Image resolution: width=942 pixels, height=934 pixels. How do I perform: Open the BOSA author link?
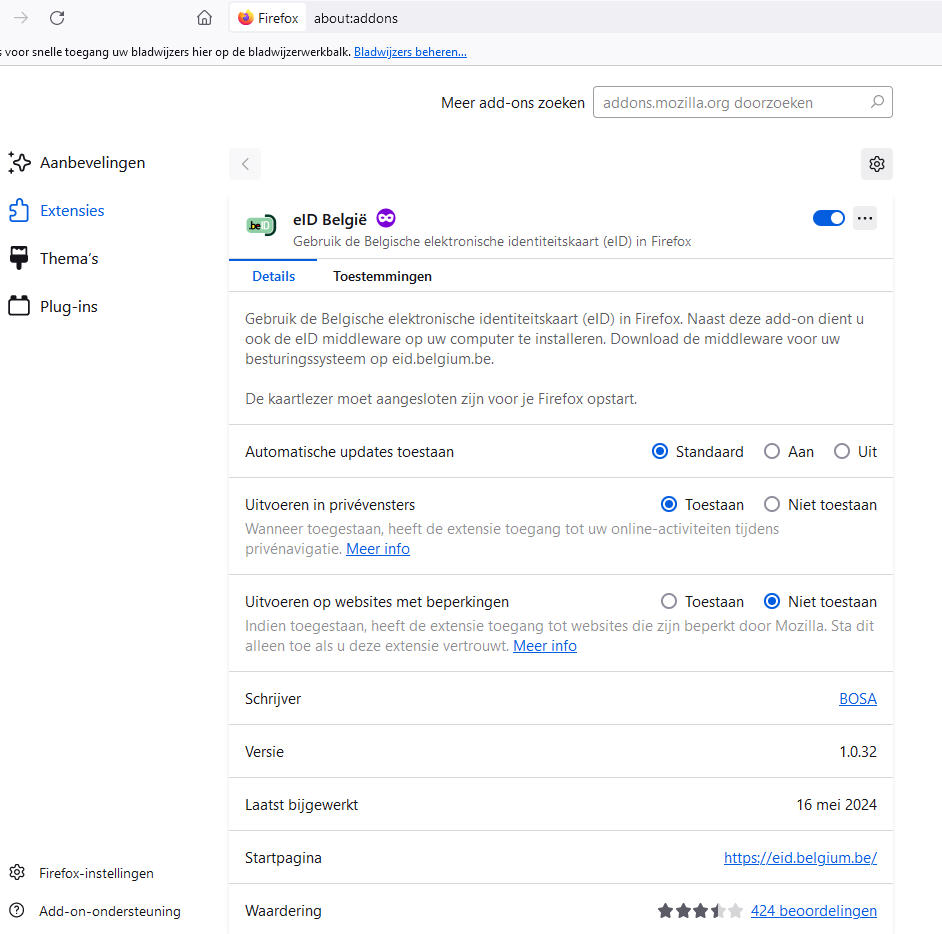[857, 699]
